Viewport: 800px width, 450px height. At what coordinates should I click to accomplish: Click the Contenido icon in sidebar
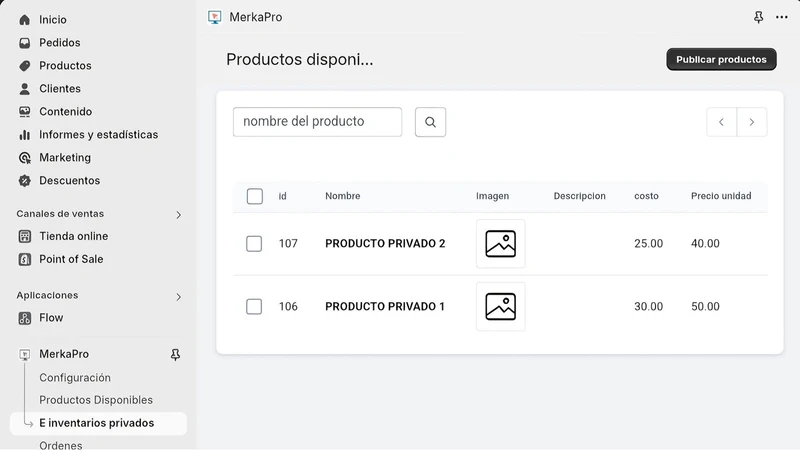pos(24,112)
